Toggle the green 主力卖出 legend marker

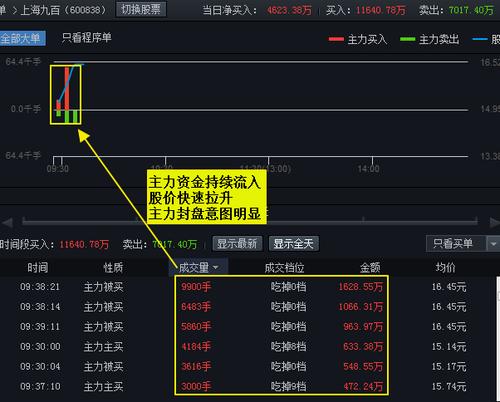(408, 39)
